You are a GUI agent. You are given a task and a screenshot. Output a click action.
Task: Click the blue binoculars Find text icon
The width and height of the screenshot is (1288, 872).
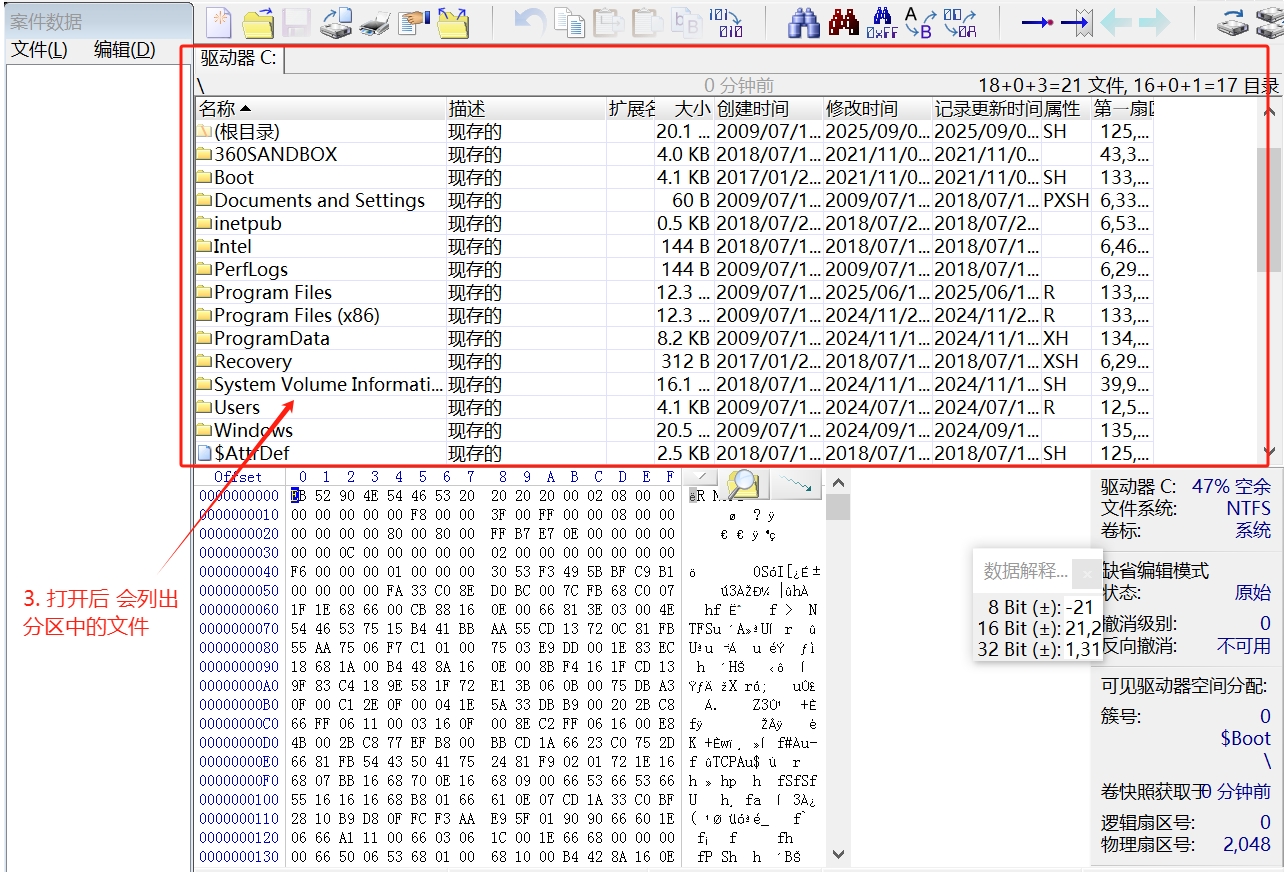click(804, 22)
